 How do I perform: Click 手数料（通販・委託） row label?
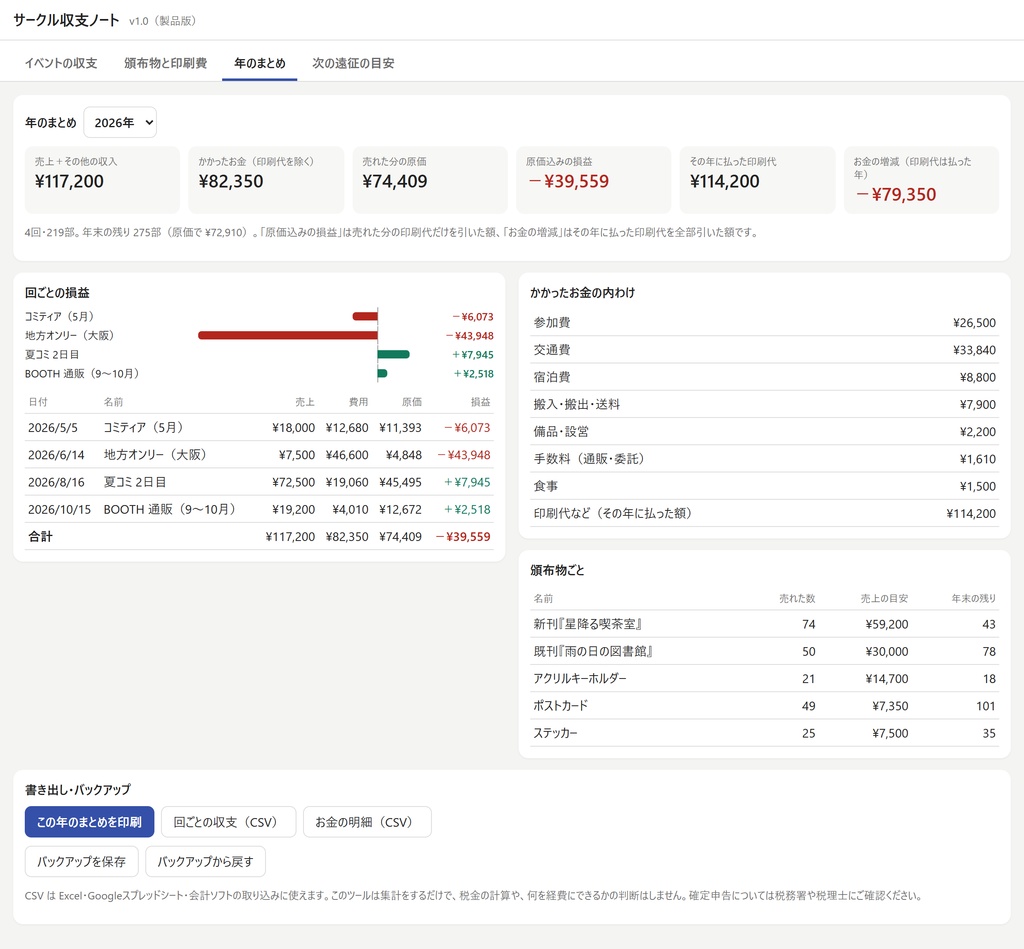tap(589, 459)
